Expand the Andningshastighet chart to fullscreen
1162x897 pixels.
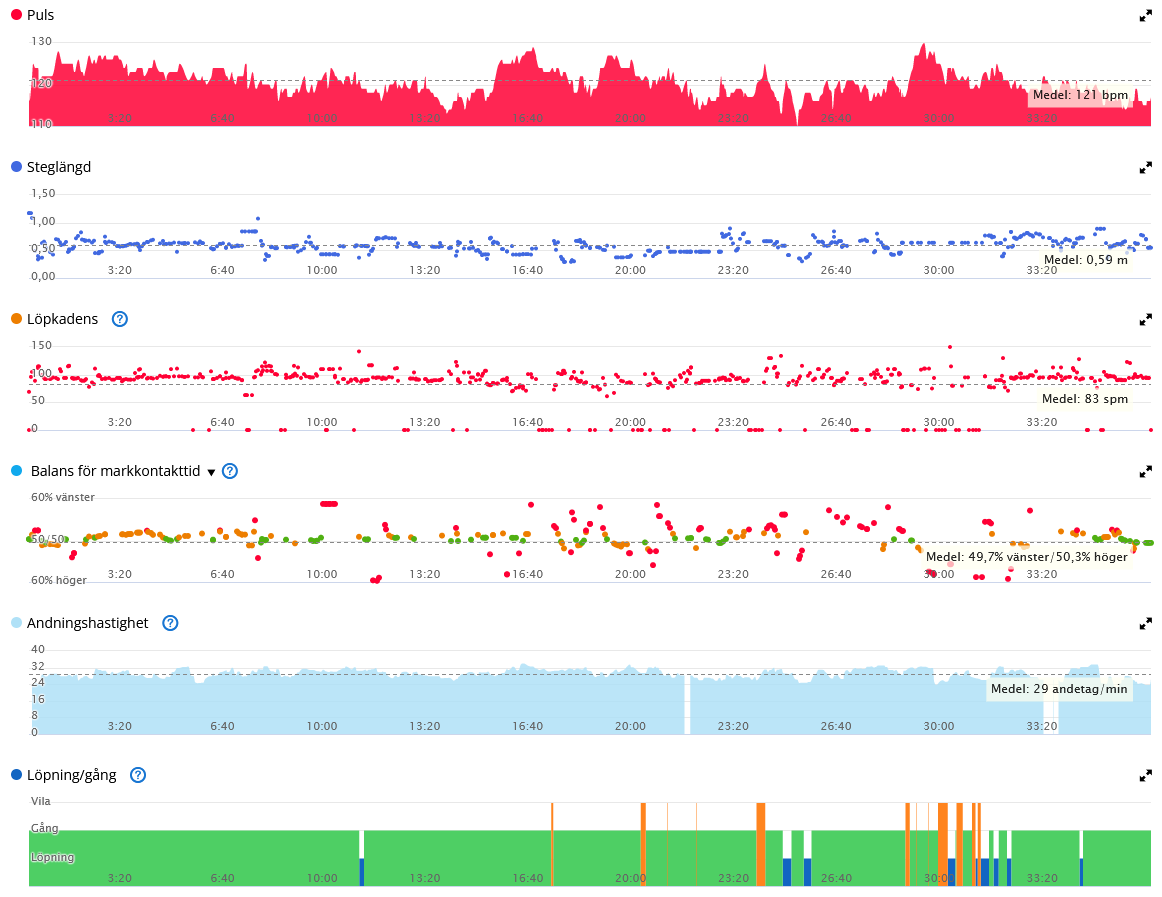tap(1145, 623)
